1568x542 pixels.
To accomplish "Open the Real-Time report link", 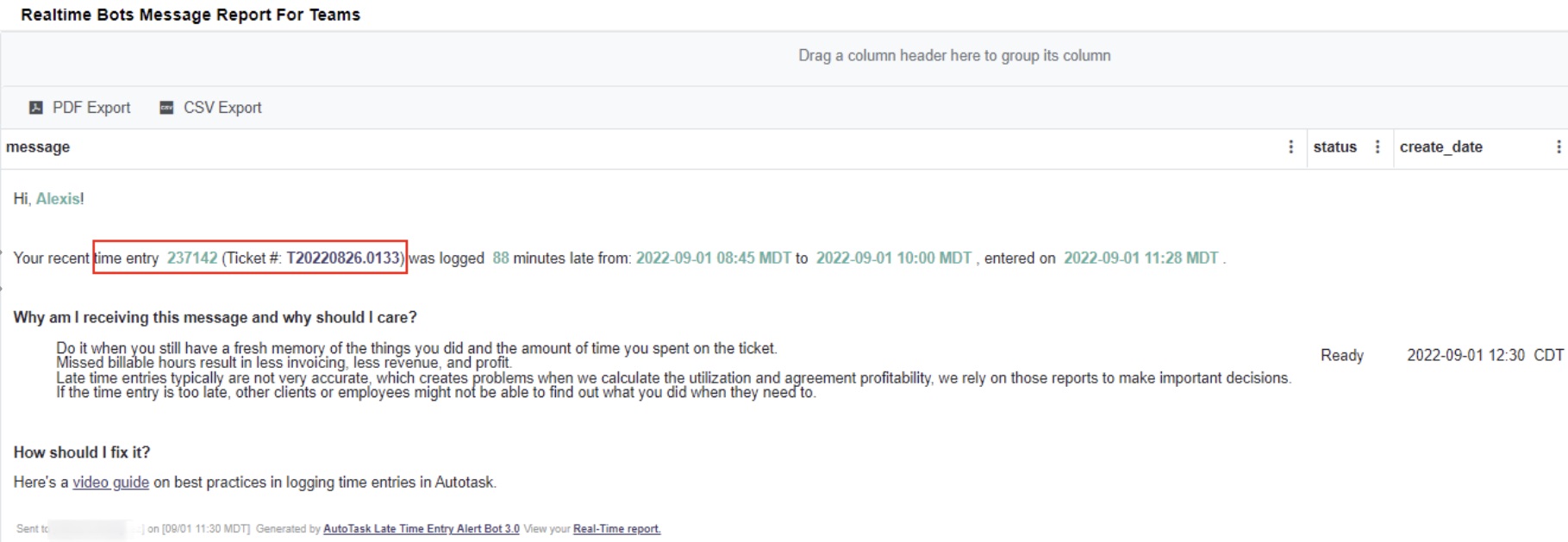I will pyautogui.click(x=616, y=529).
